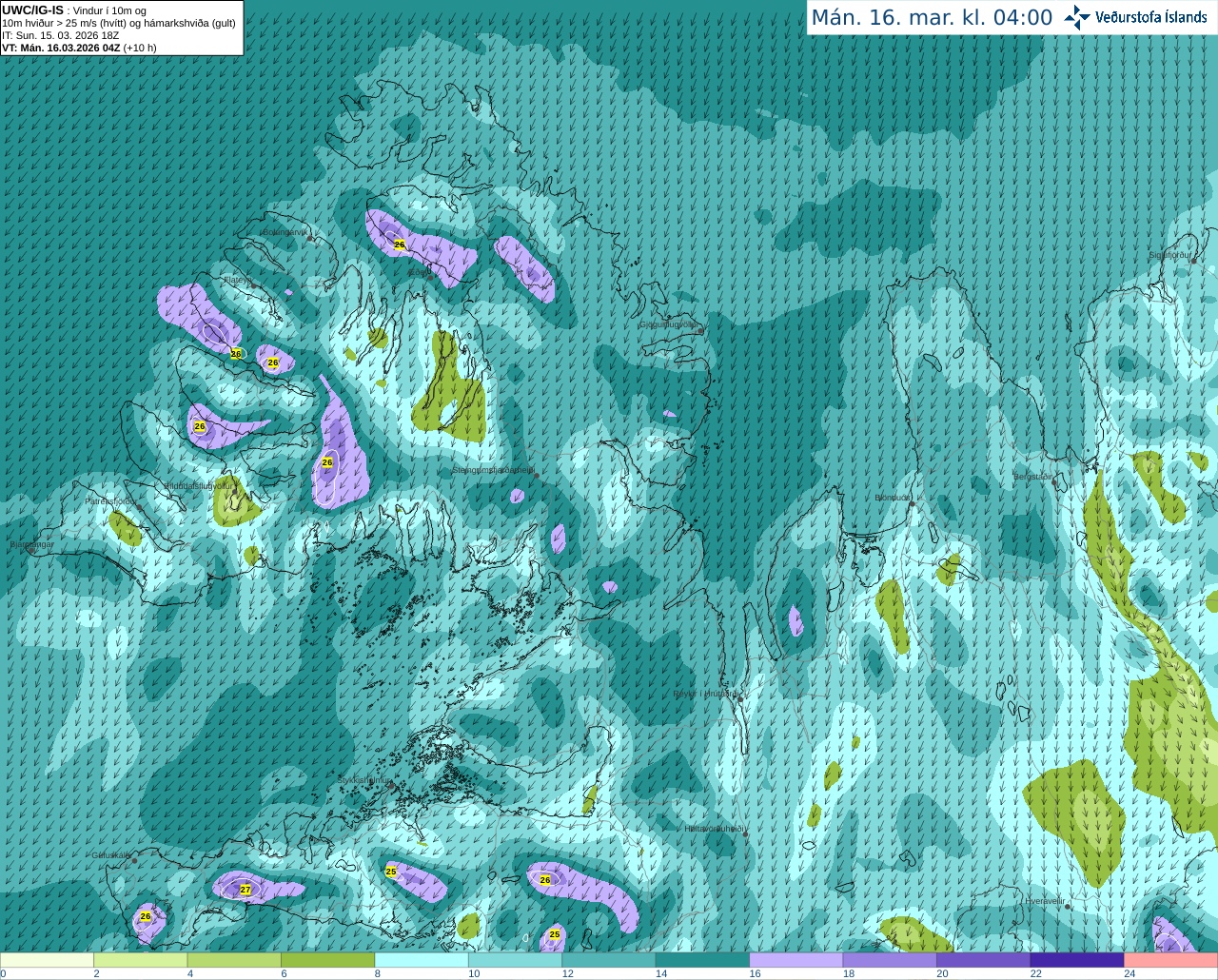Click the 'UWC/IG-IS : Vindur í 10m og' title line
The height and width of the screenshot is (980, 1218).
click(x=74, y=10)
